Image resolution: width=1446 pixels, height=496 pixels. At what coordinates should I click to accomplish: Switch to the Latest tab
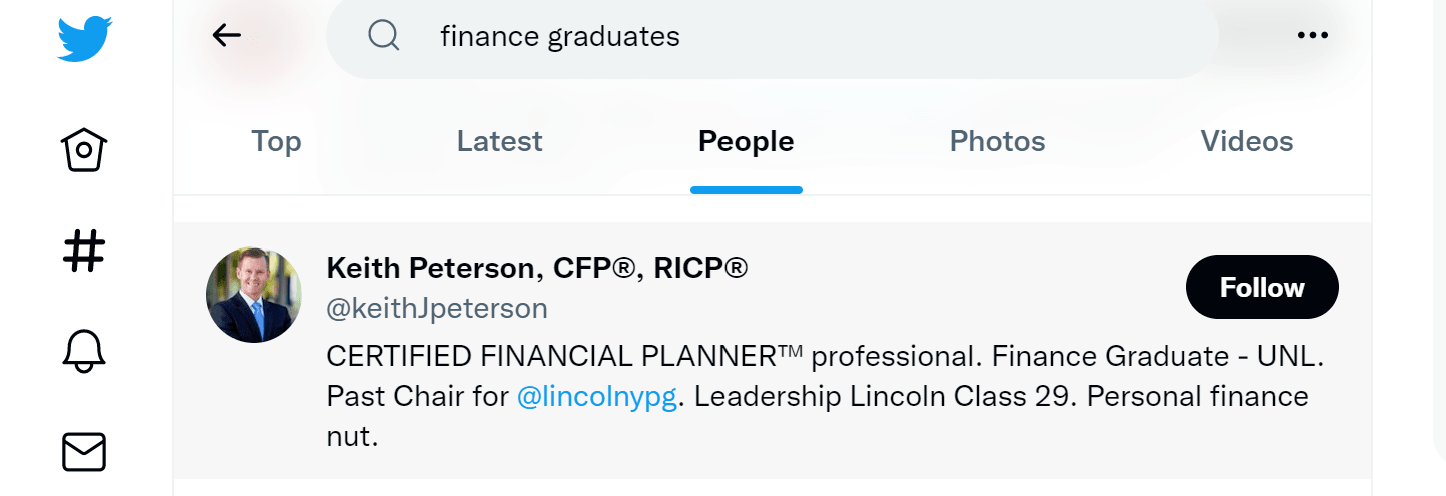point(499,142)
